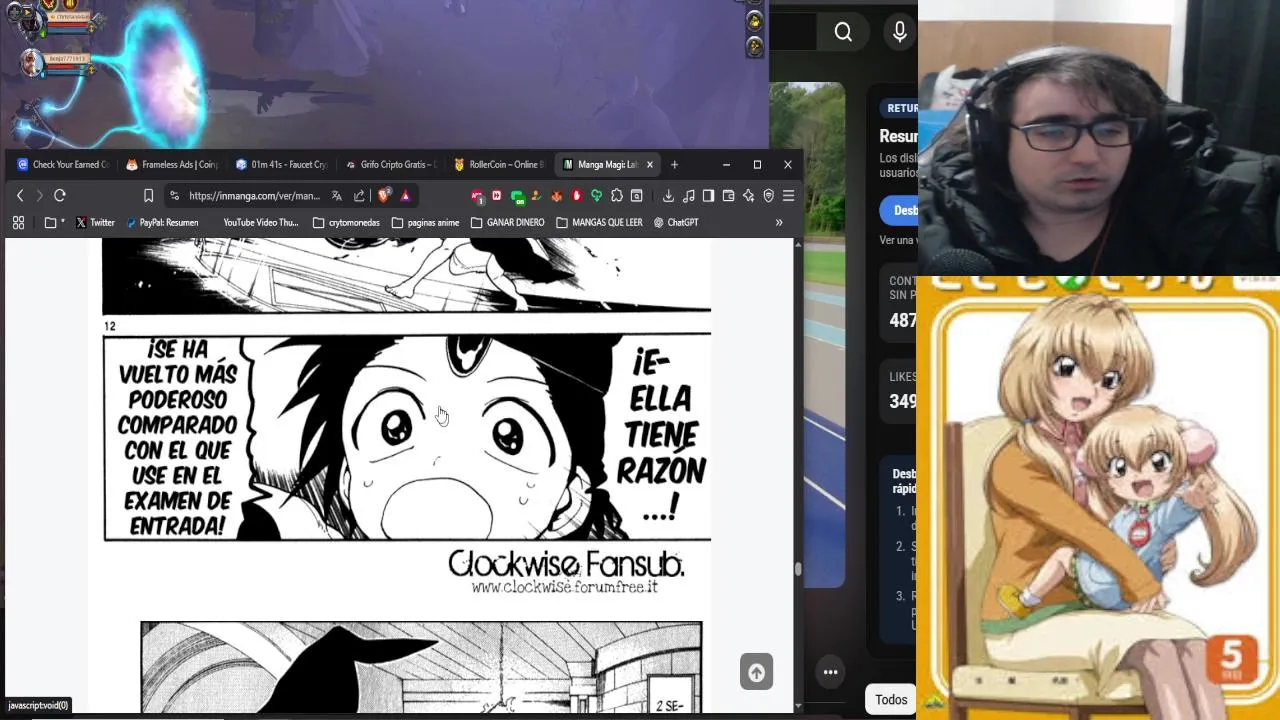Screen dimensions: 1280x720
Task: Click the scroll-to-top arrow button on page
Action: [756, 672]
